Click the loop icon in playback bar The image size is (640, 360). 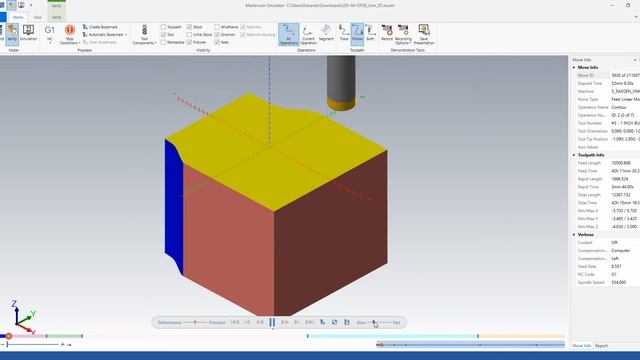(334, 322)
